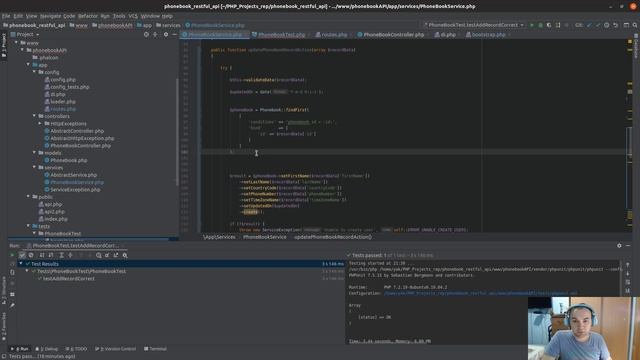Switch to bootstrap.php editor tab

[x=488, y=35]
